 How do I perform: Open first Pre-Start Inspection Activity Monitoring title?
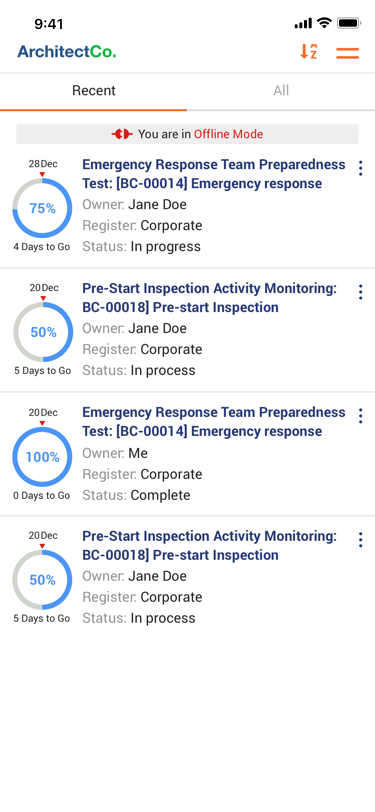pyautogui.click(x=210, y=298)
